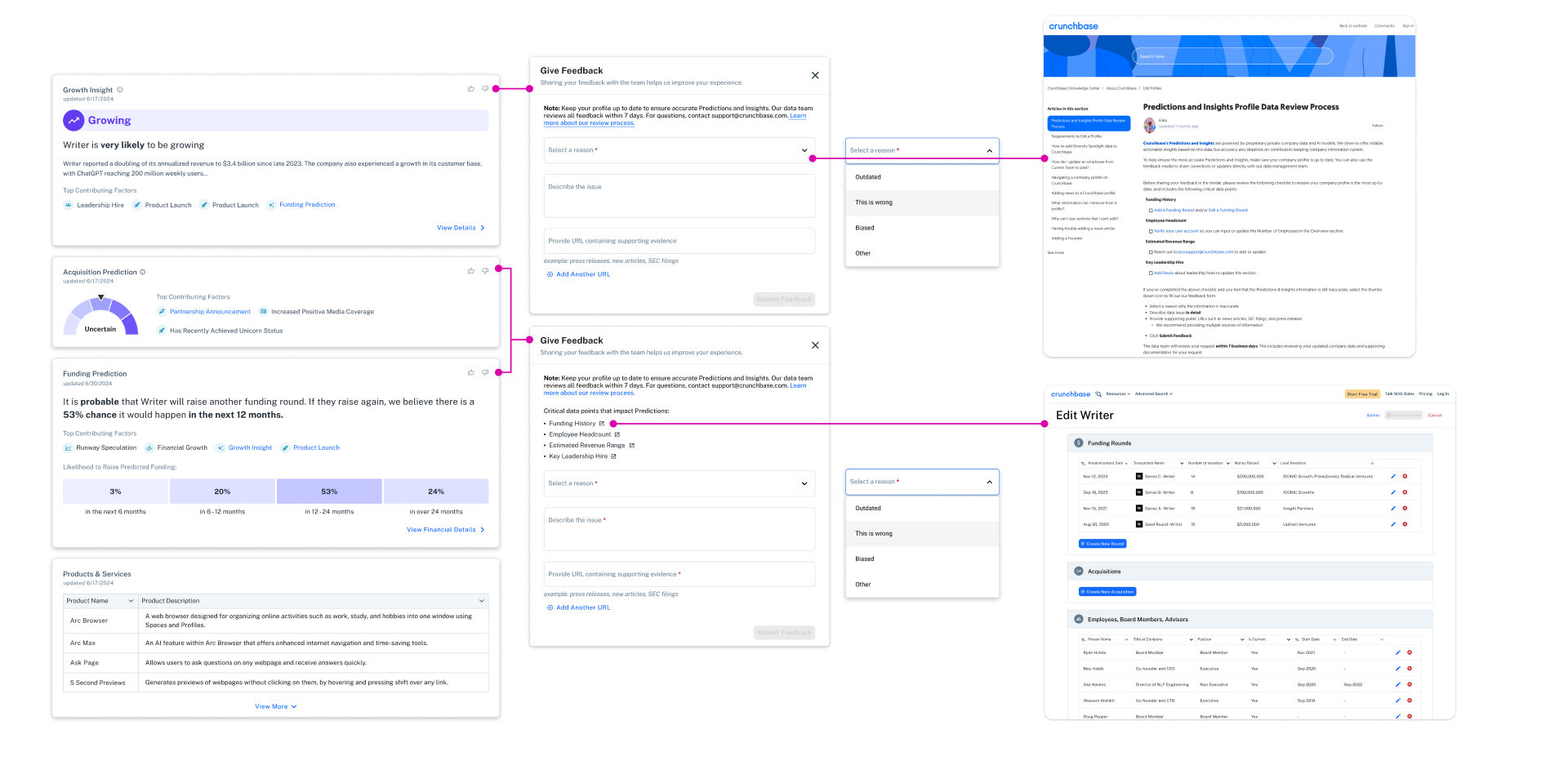1568x774 pixels.
Task: Open Lead Investors column dropdown
Action: coord(1372,463)
